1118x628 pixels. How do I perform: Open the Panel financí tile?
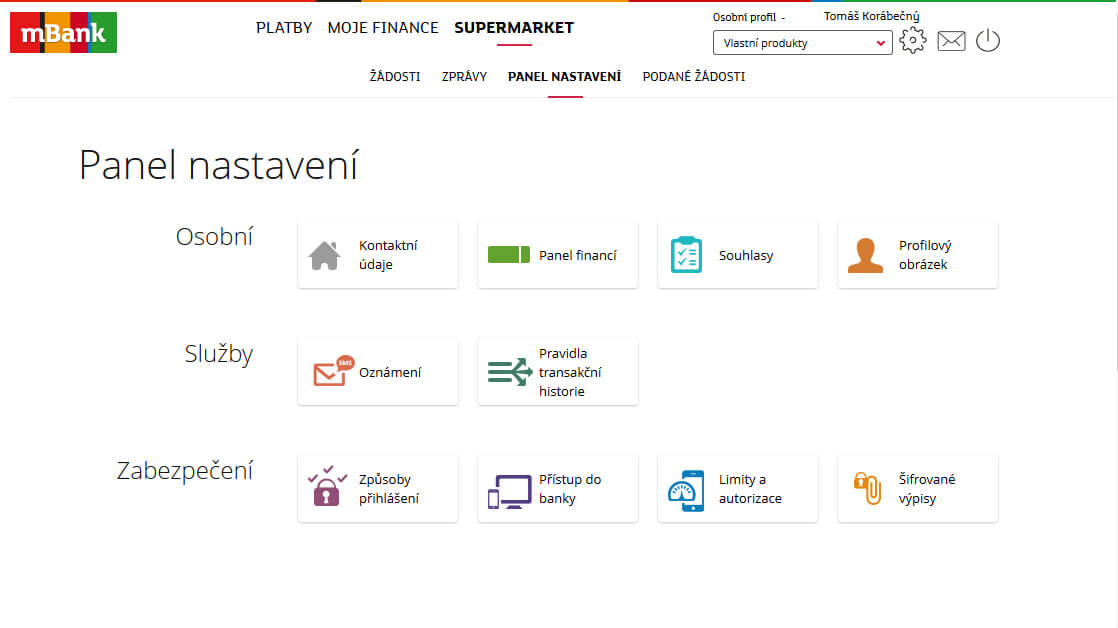(557, 254)
